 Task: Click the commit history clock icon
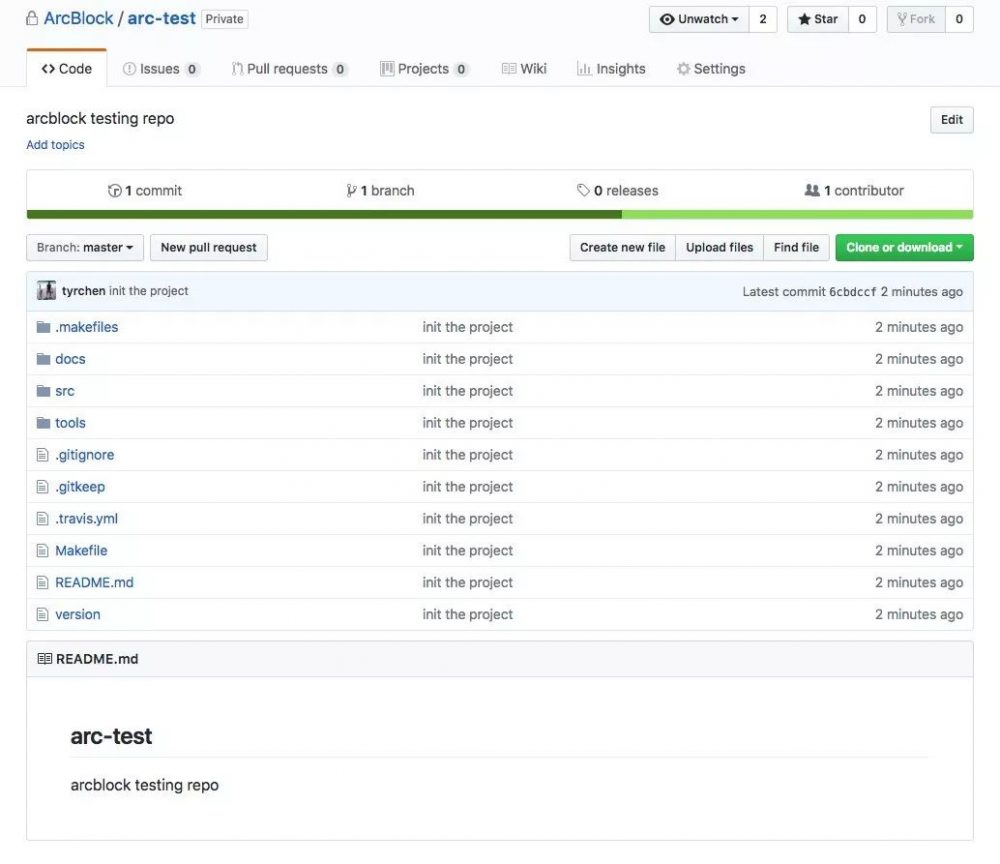click(115, 191)
